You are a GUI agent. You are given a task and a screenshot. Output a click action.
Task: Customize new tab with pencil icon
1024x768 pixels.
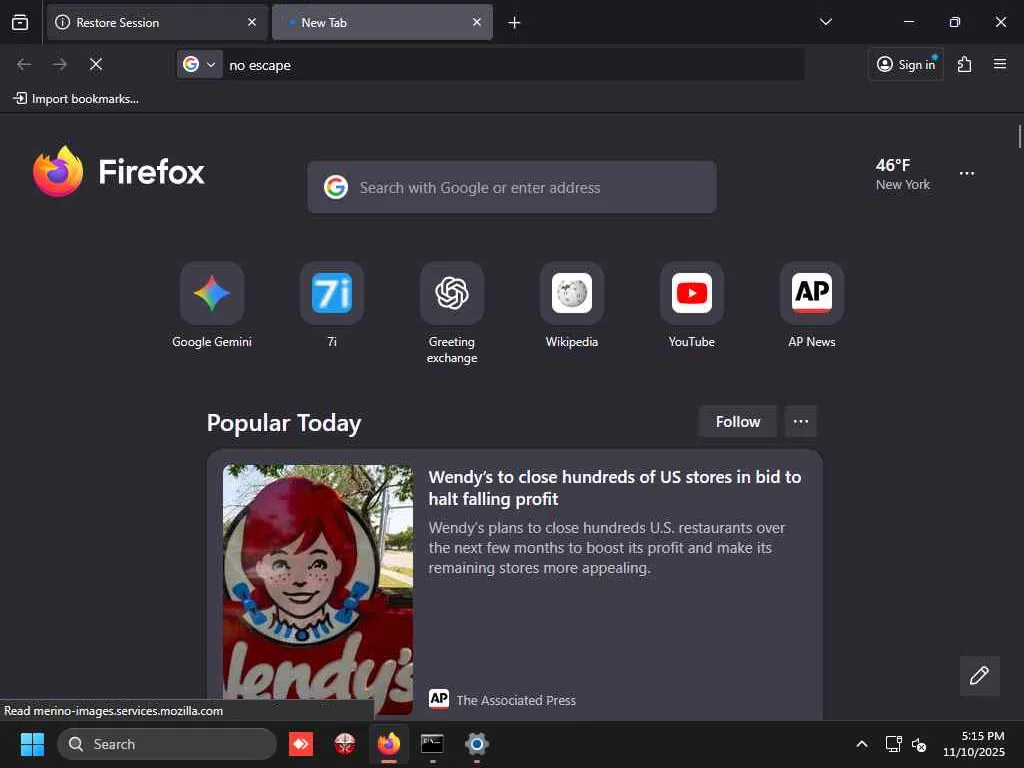pyautogui.click(x=979, y=675)
